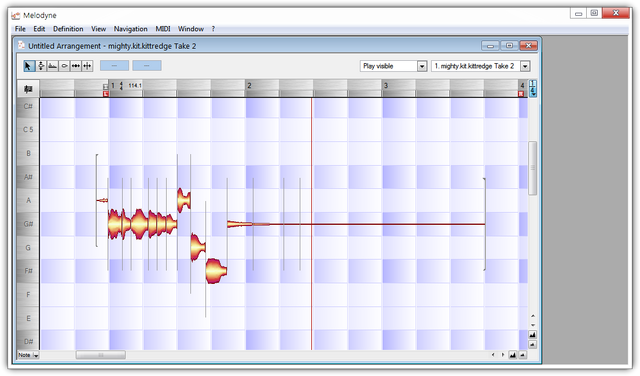640x376 pixels.
Task: Click the C5 key on pitch ruler
Action: point(28,129)
